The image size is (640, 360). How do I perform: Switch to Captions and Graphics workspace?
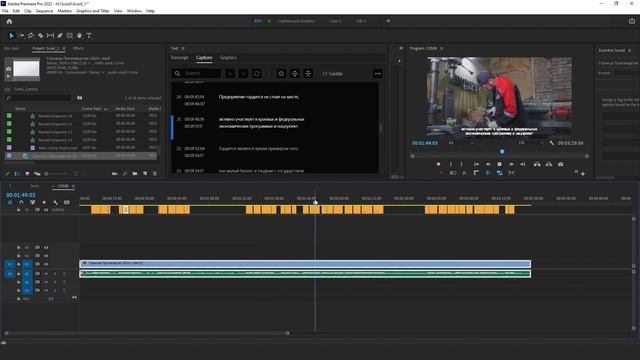pyautogui.click(x=296, y=21)
